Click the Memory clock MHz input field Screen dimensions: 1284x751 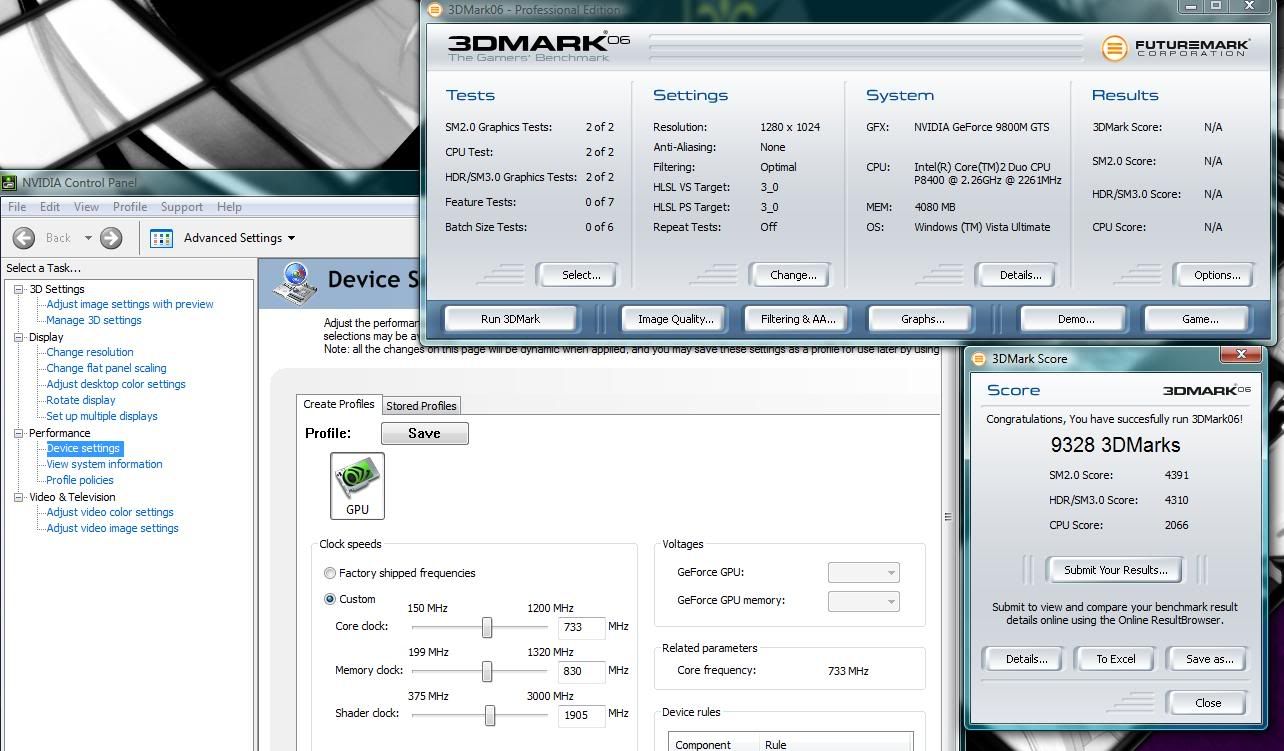coord(581,671)
